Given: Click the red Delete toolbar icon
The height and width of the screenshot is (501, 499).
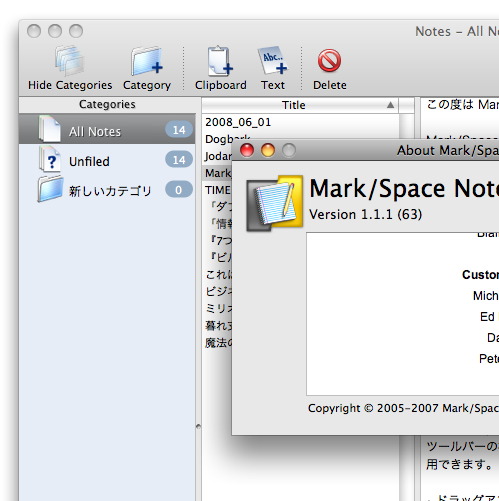Looking at the screenshot, I should (x=329, y=61).
